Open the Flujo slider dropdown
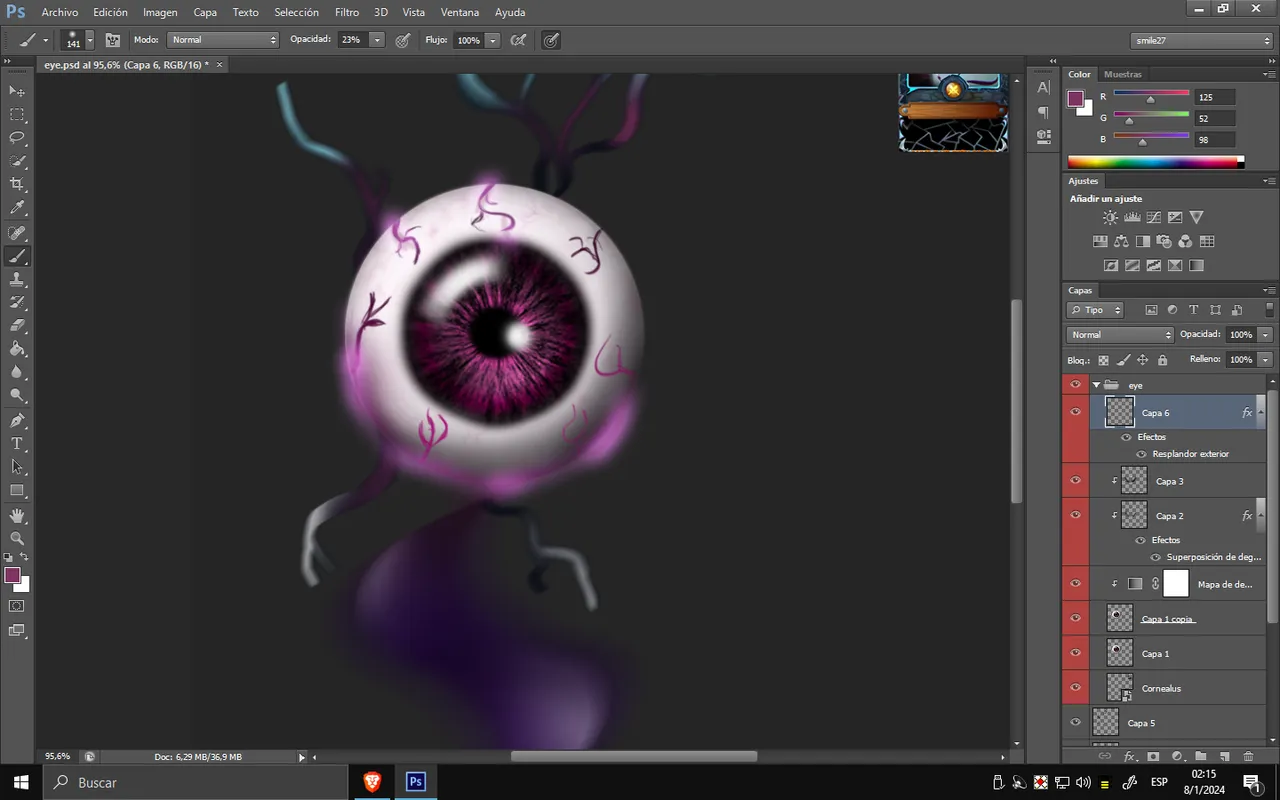The height and width of the screenshot is (800, 1280). [493, 40]
